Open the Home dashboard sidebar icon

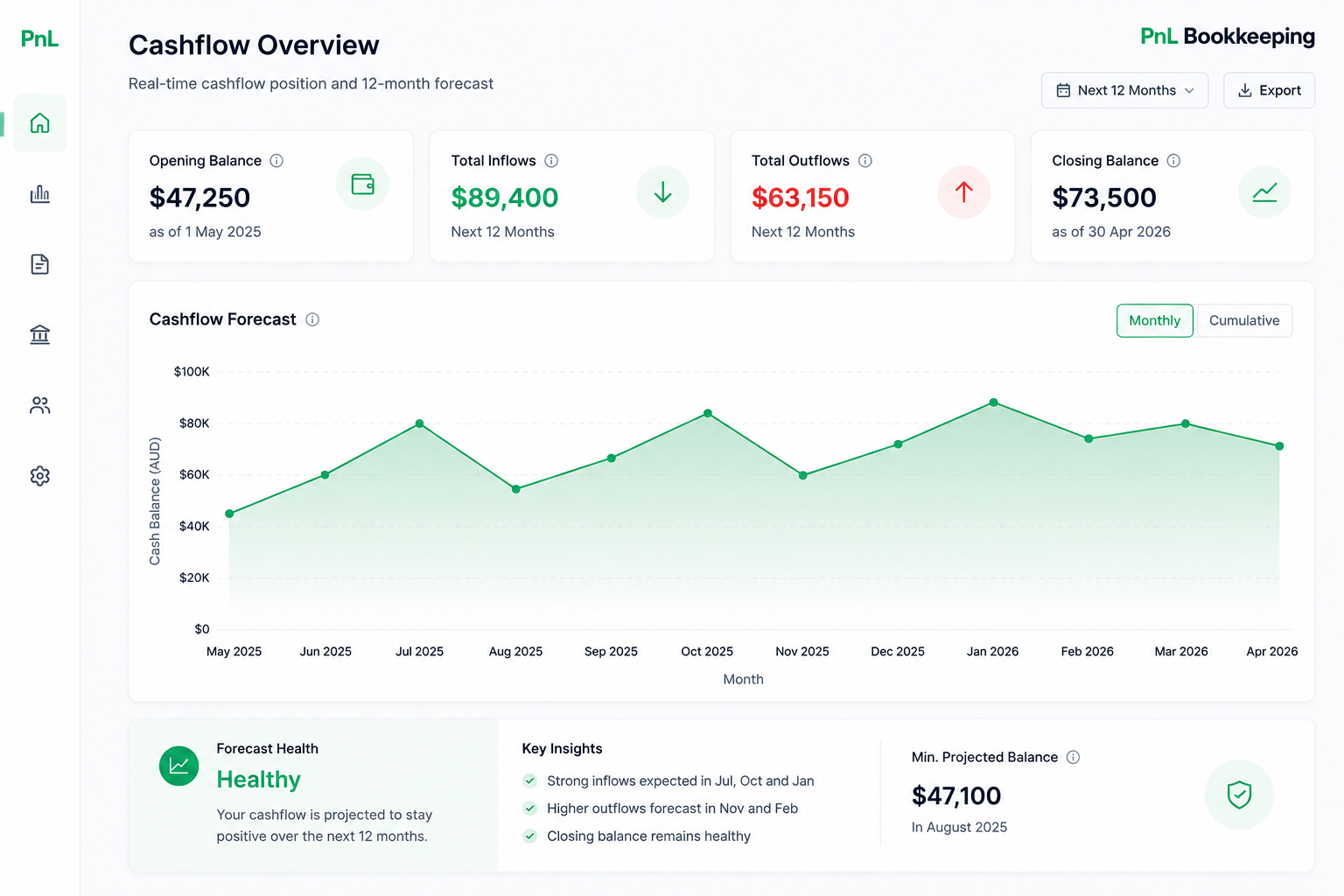tap(40, 123)
